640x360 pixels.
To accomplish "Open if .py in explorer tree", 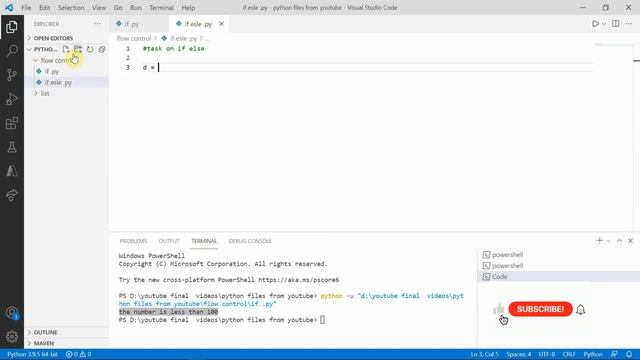I will [x=52, y=71].
